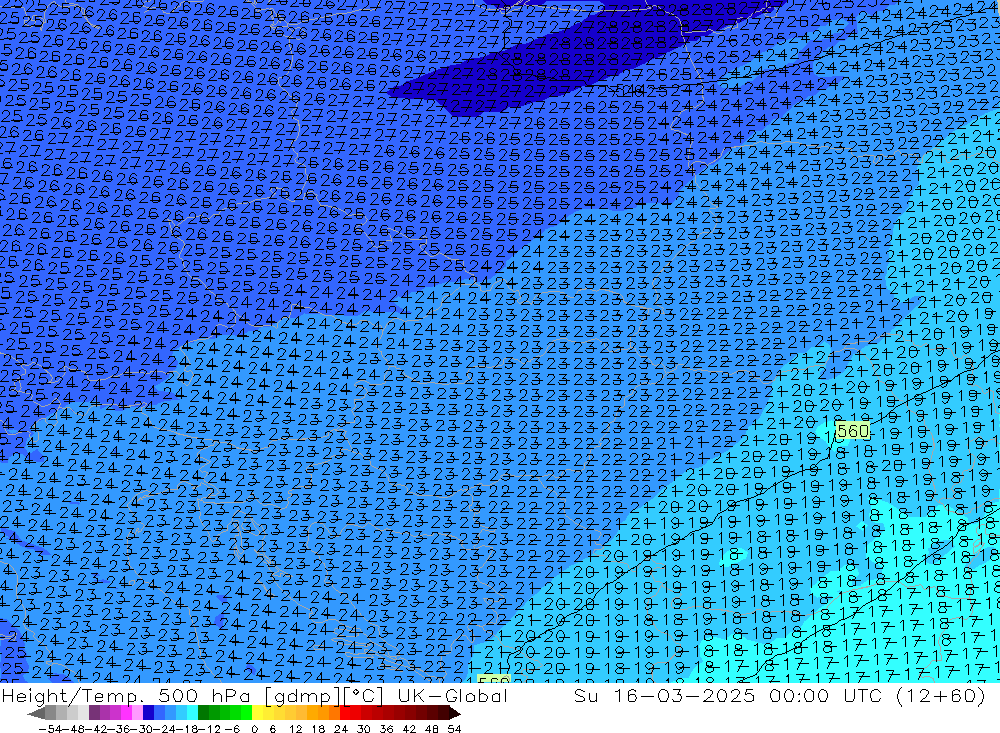Click the '-24' legend value
The height and width of the screenshot is (733, 1000).
point(165,729)
